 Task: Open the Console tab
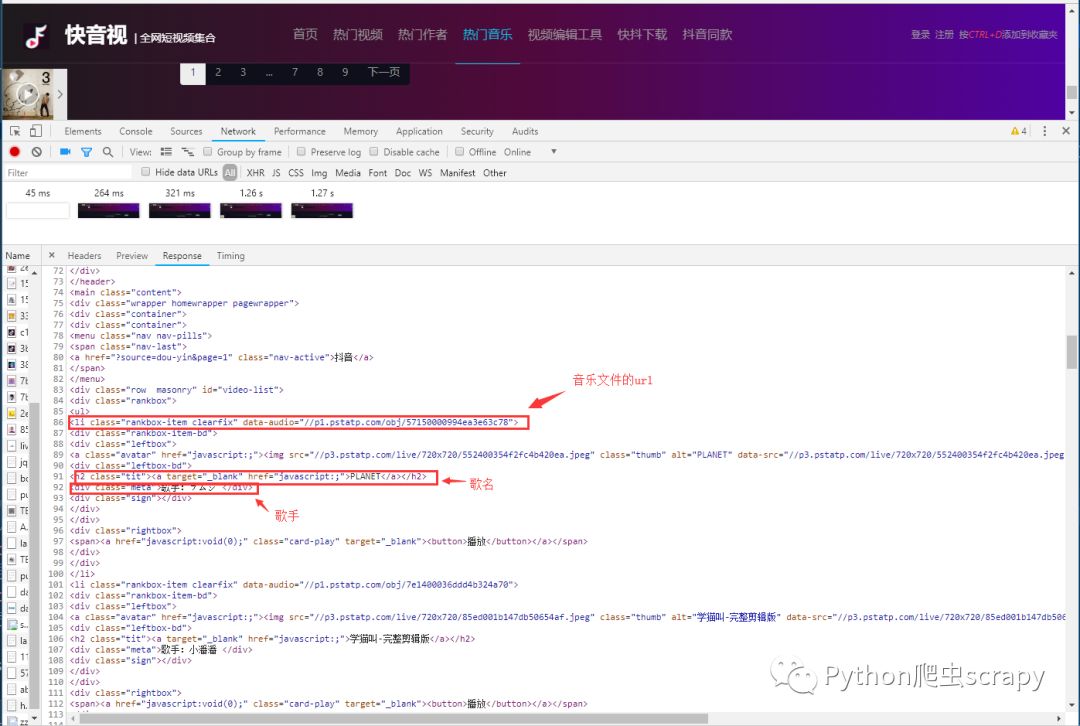pos(136,131)
